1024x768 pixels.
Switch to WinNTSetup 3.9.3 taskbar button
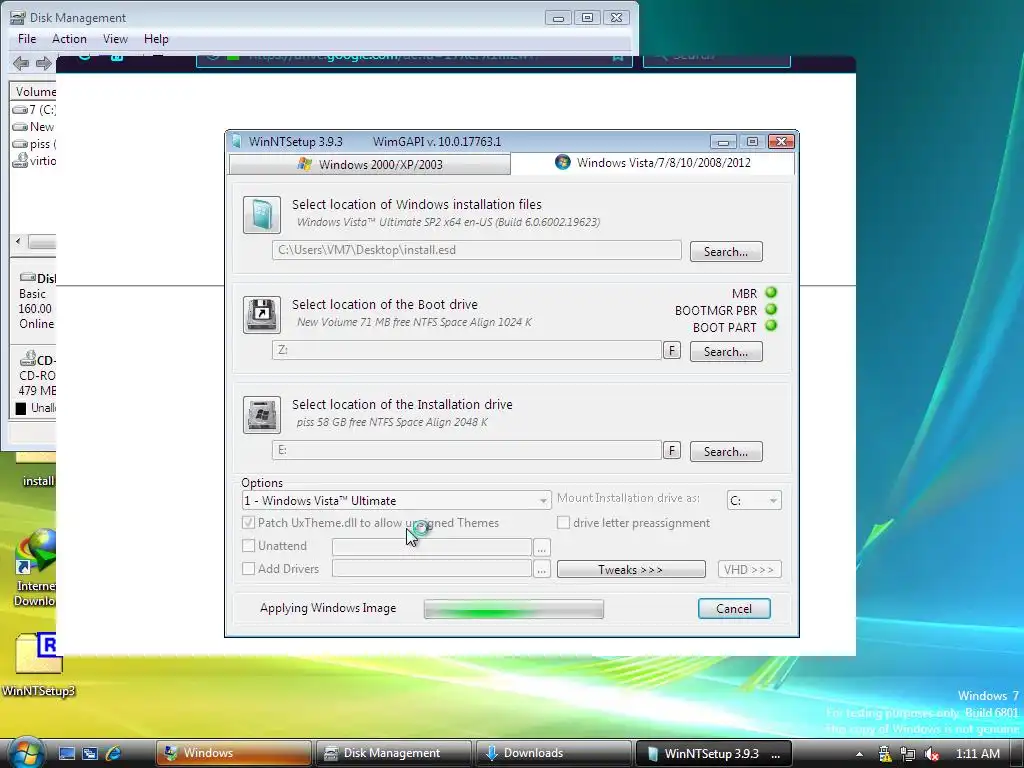coord(714,753)
